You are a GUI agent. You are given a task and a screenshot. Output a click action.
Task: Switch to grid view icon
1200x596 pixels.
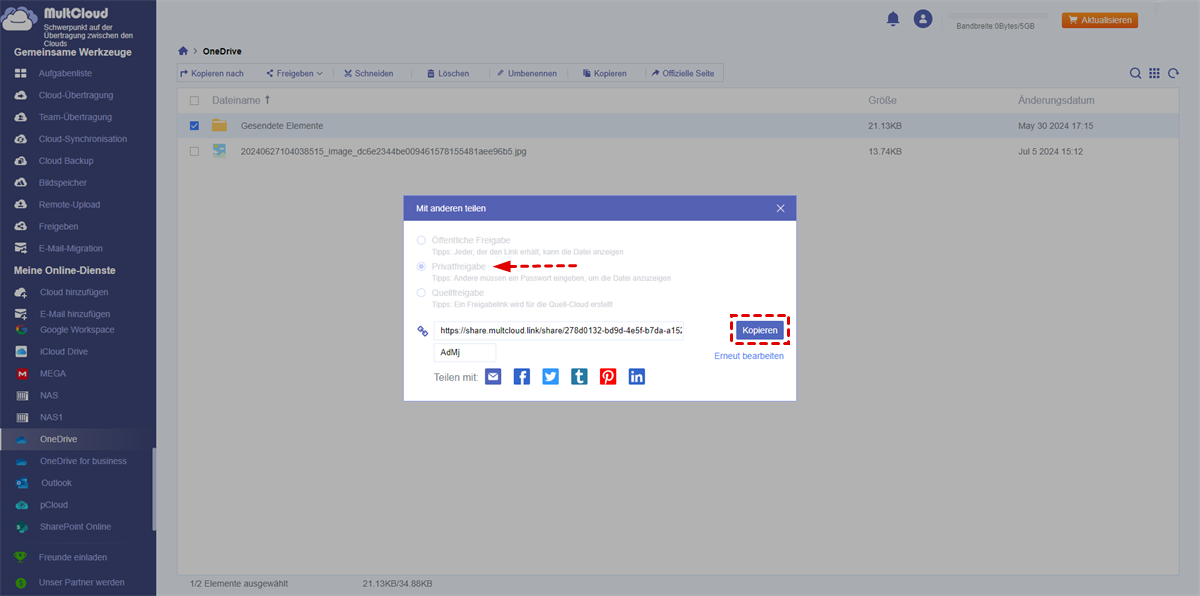coord(1154,73)
